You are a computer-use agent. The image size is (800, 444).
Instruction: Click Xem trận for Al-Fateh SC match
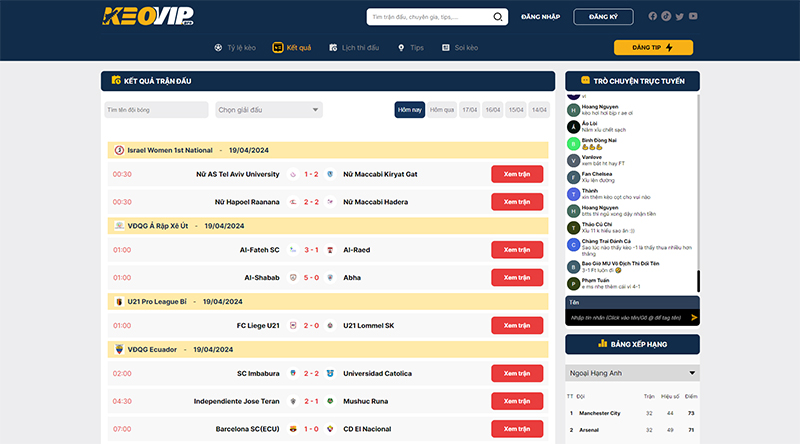pos(517,250)
